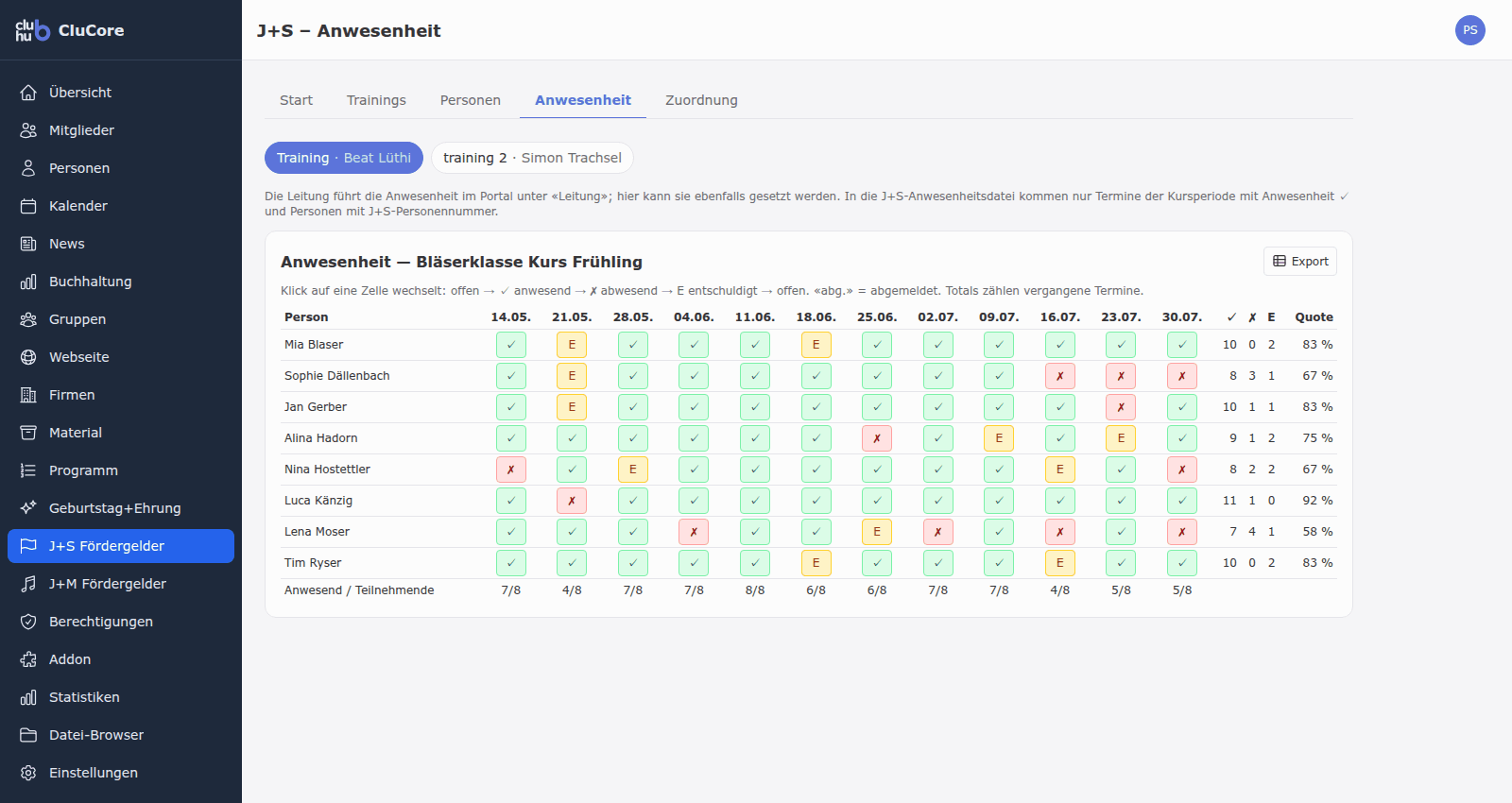Click the 30.07. column header

click(x=1182, y=317)
